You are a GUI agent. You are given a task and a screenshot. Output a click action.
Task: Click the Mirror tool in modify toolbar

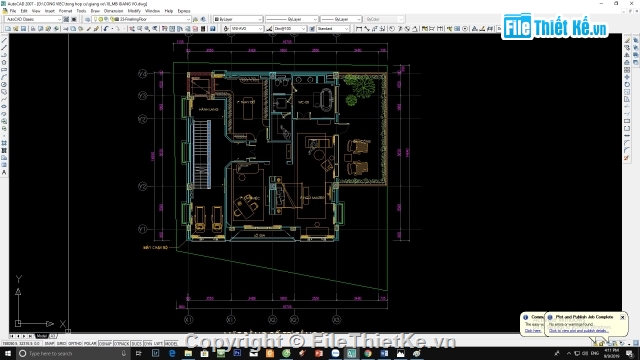627,55
